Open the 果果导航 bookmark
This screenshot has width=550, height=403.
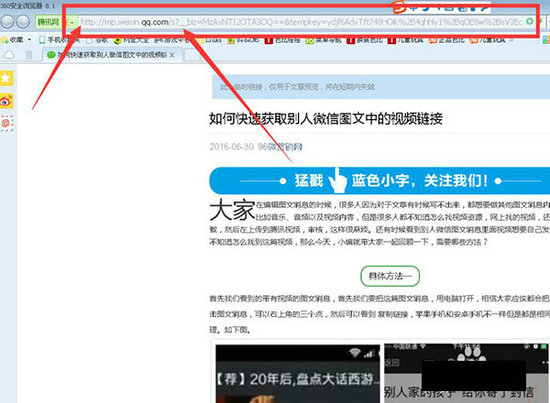323,40
